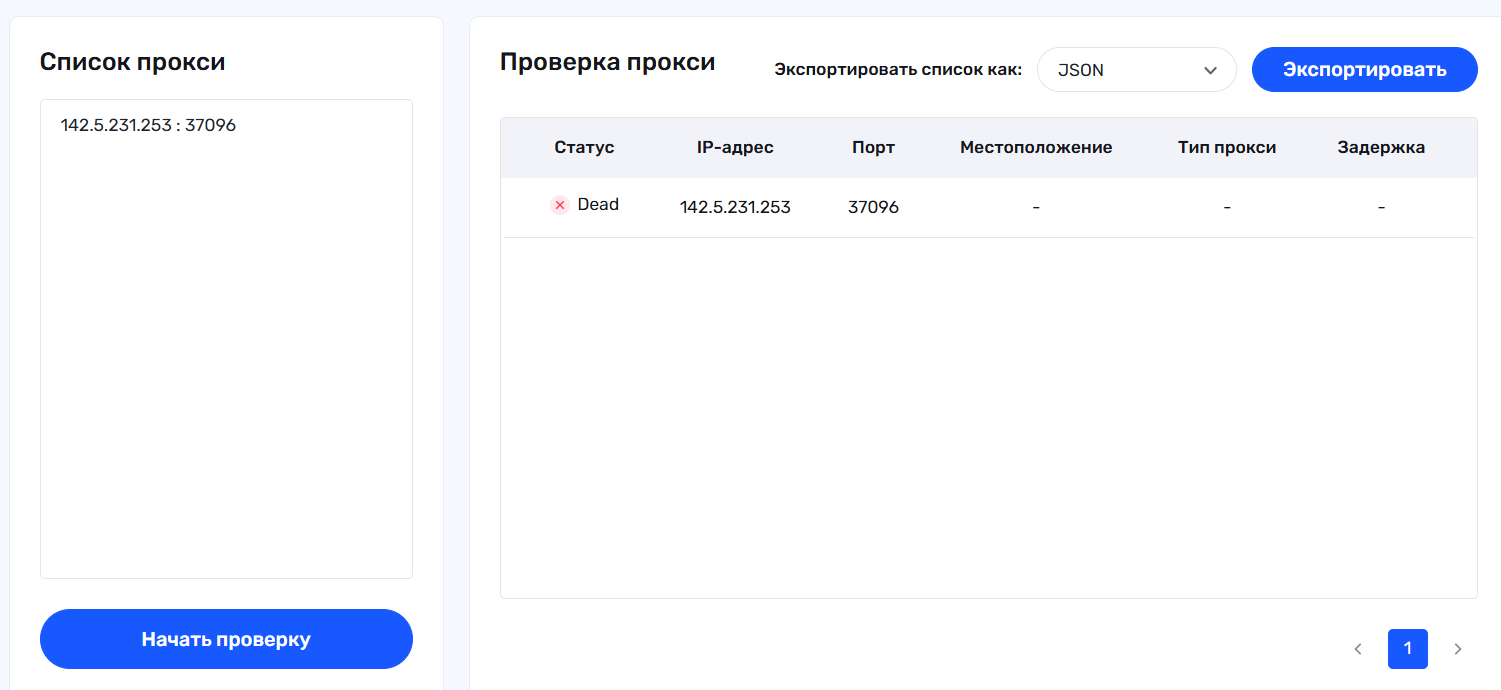The image size is (1501, 690).
Task: Click the IP-адрес column header
Action: click(x=735, y=148)
